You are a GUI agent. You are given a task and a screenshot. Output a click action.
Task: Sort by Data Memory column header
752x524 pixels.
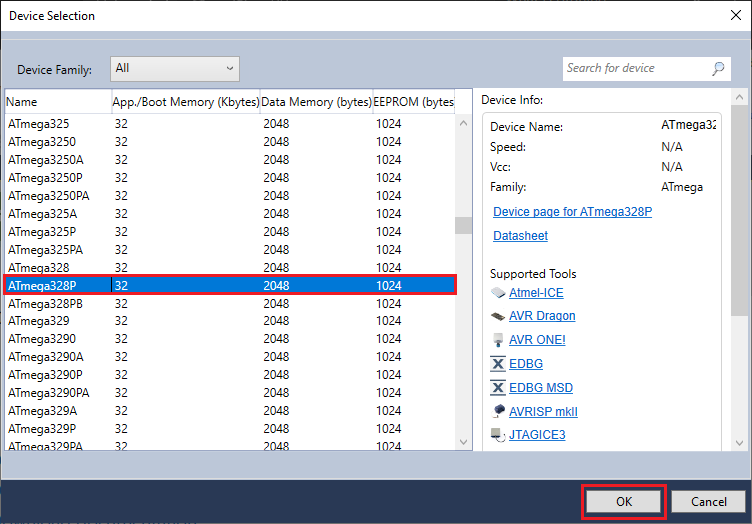(316, 102)
